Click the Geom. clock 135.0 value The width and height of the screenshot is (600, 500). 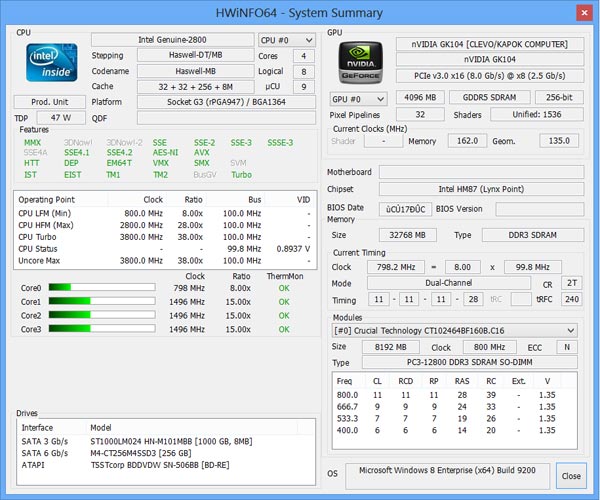(x=559, y=141)
